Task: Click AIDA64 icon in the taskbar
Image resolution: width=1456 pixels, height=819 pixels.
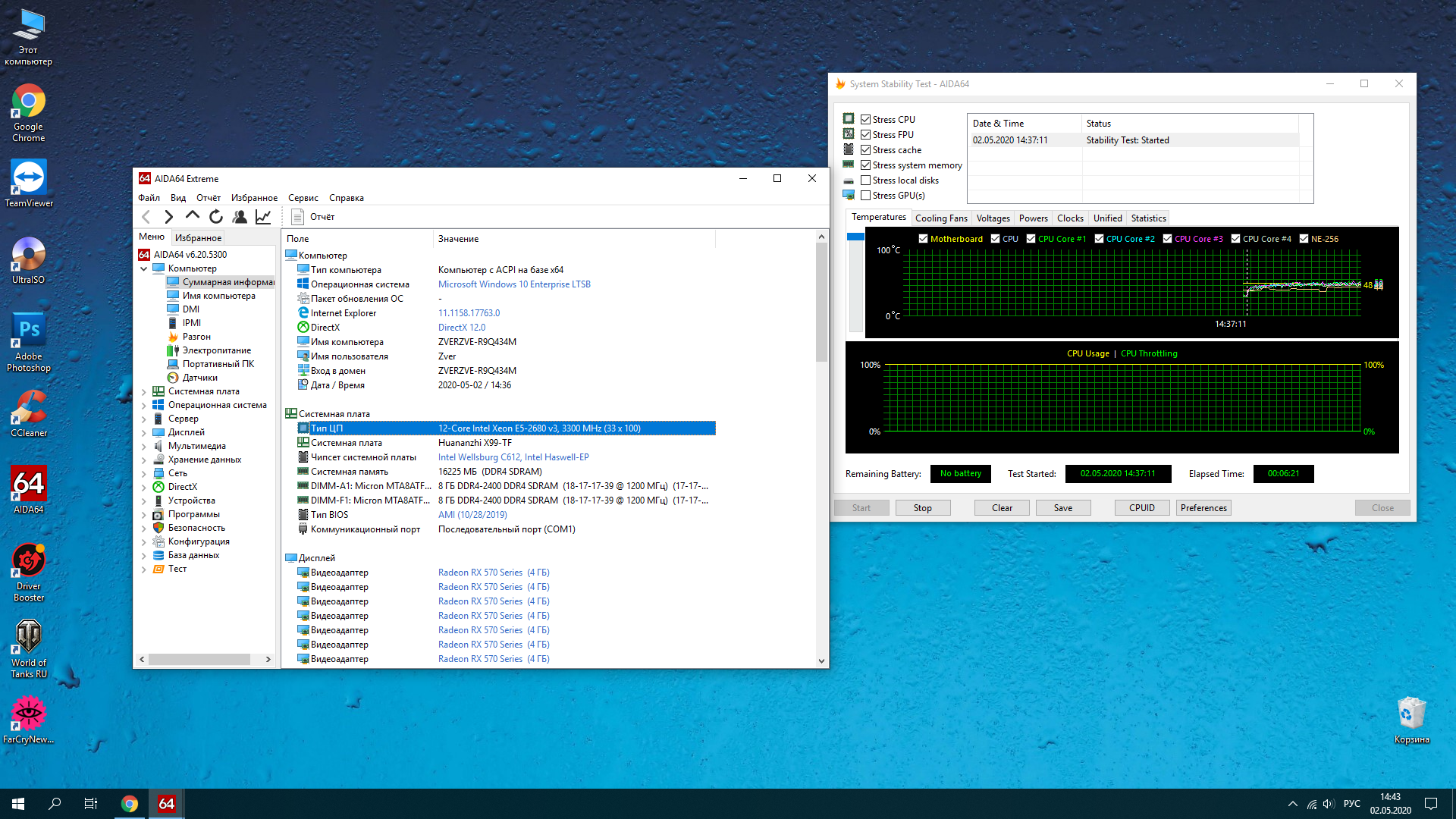Action: pyautogui.click(x=166, y=804)
